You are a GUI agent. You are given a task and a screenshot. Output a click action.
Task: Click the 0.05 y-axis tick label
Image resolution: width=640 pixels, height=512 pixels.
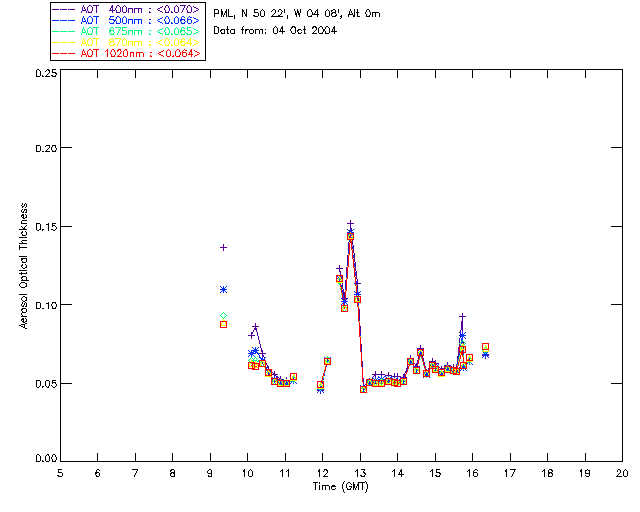click(46, 384)
